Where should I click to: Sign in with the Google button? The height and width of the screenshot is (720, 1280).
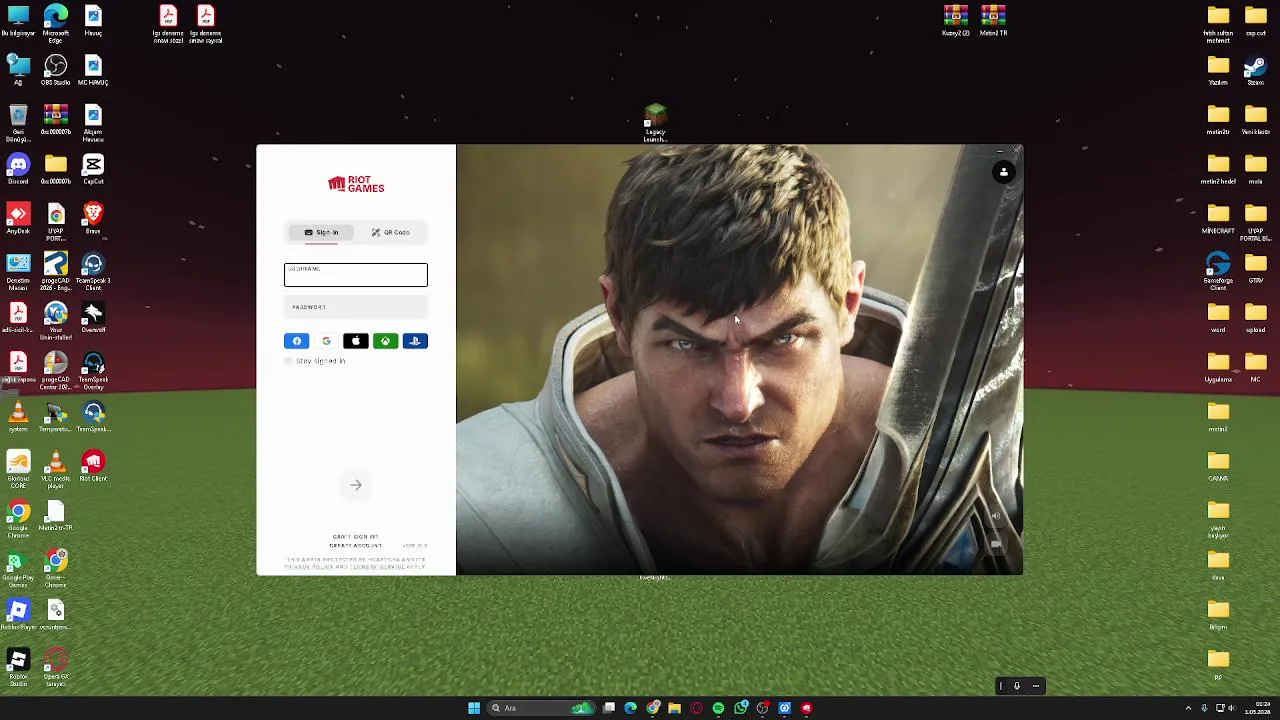click(326, 341)
